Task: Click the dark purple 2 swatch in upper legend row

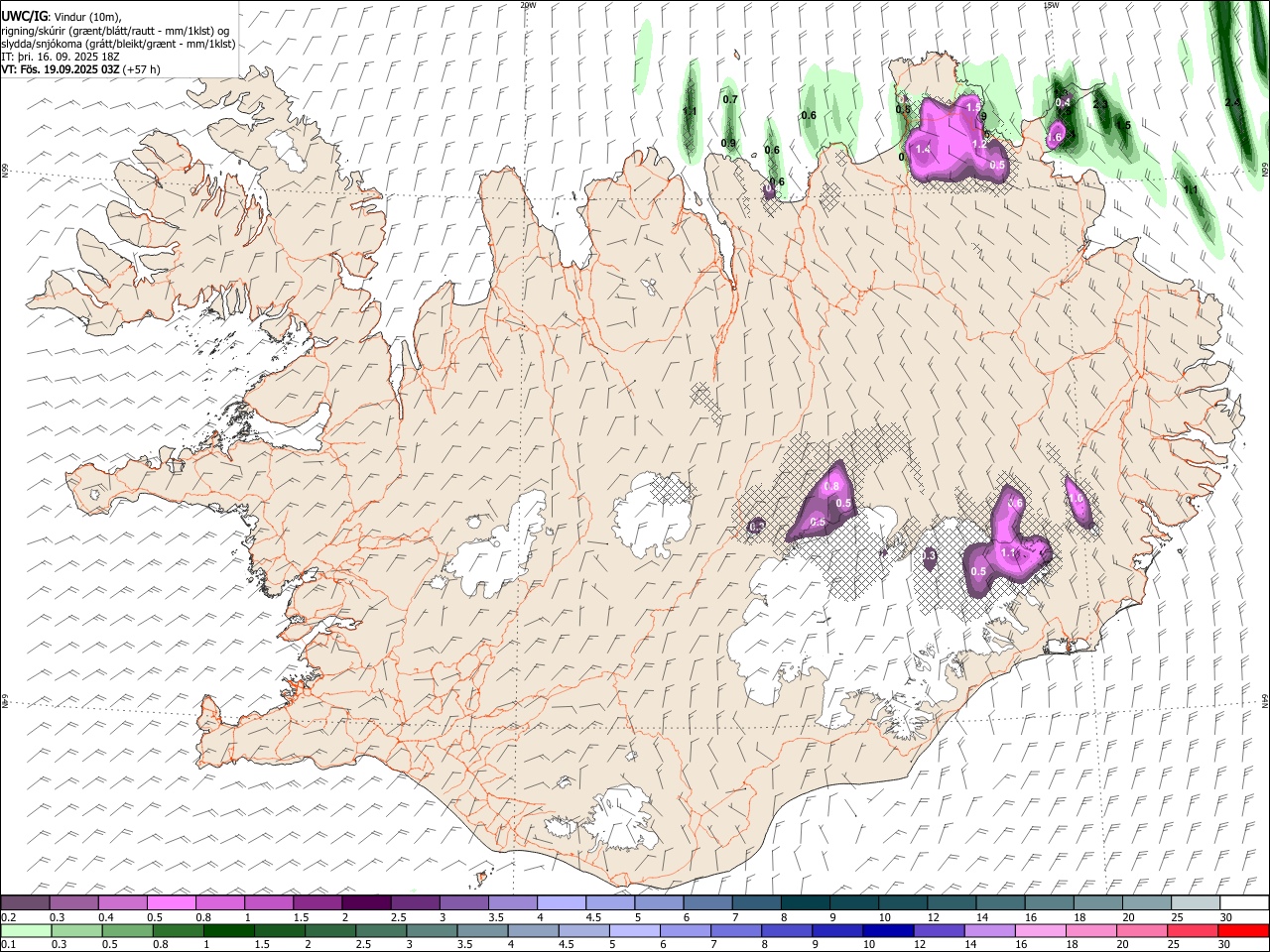Action: (366, 903)
